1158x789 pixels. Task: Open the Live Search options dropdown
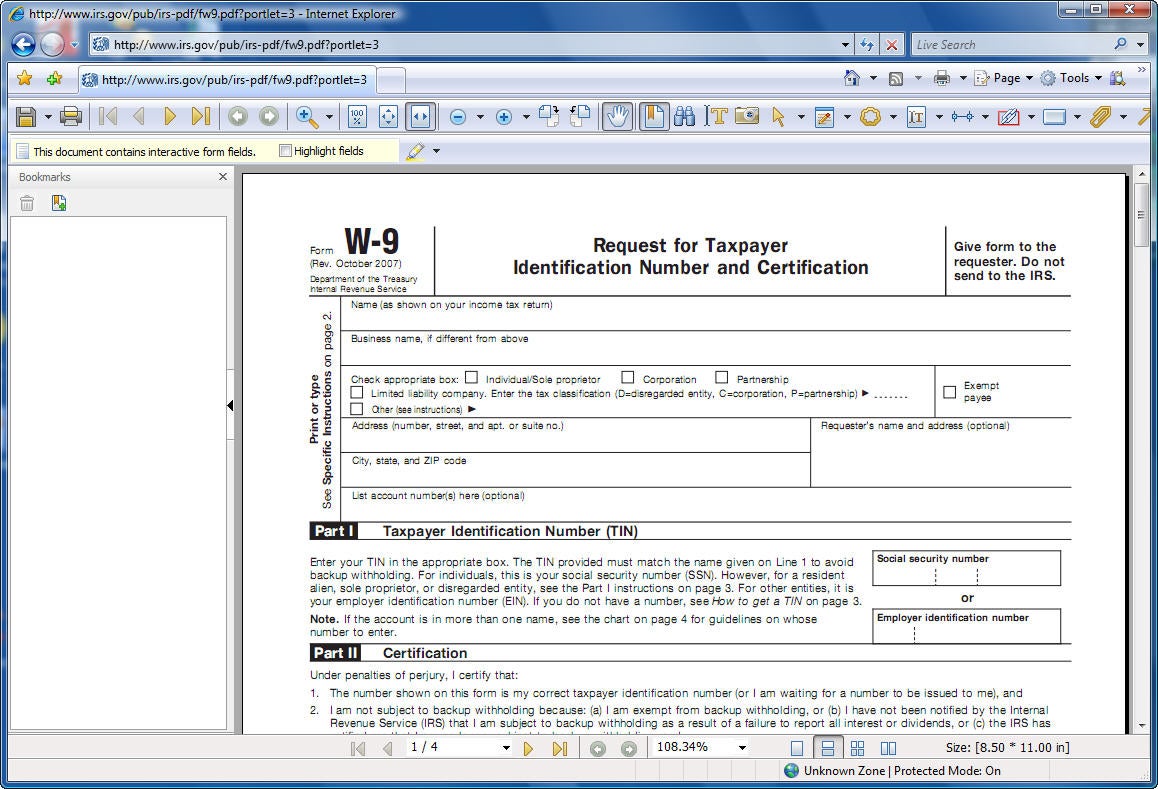coord(1141,45)
